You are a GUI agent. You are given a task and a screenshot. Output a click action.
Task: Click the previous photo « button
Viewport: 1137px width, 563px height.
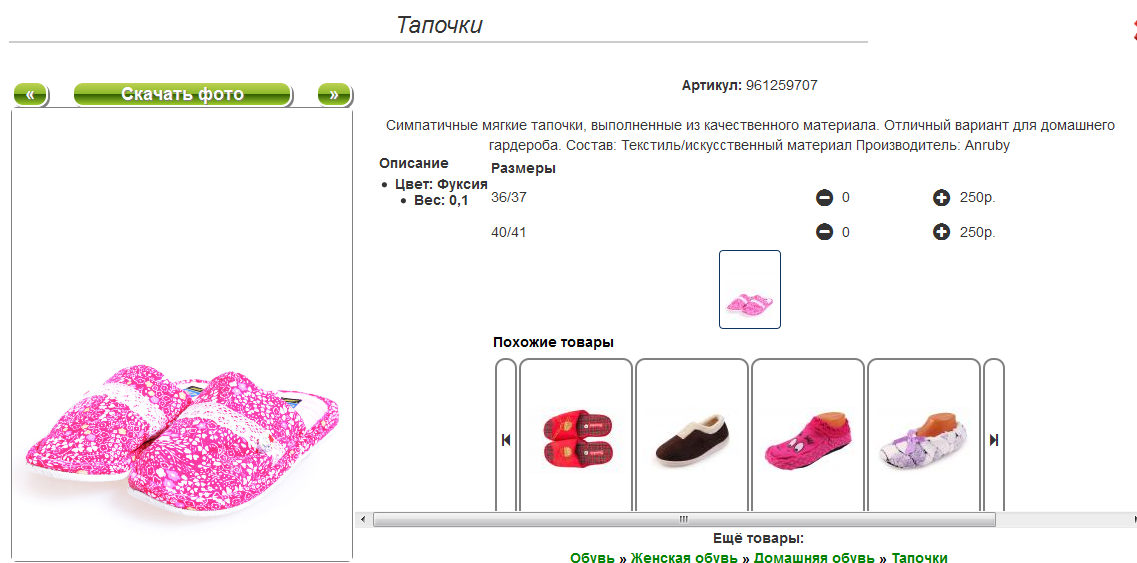pos(30,94)
